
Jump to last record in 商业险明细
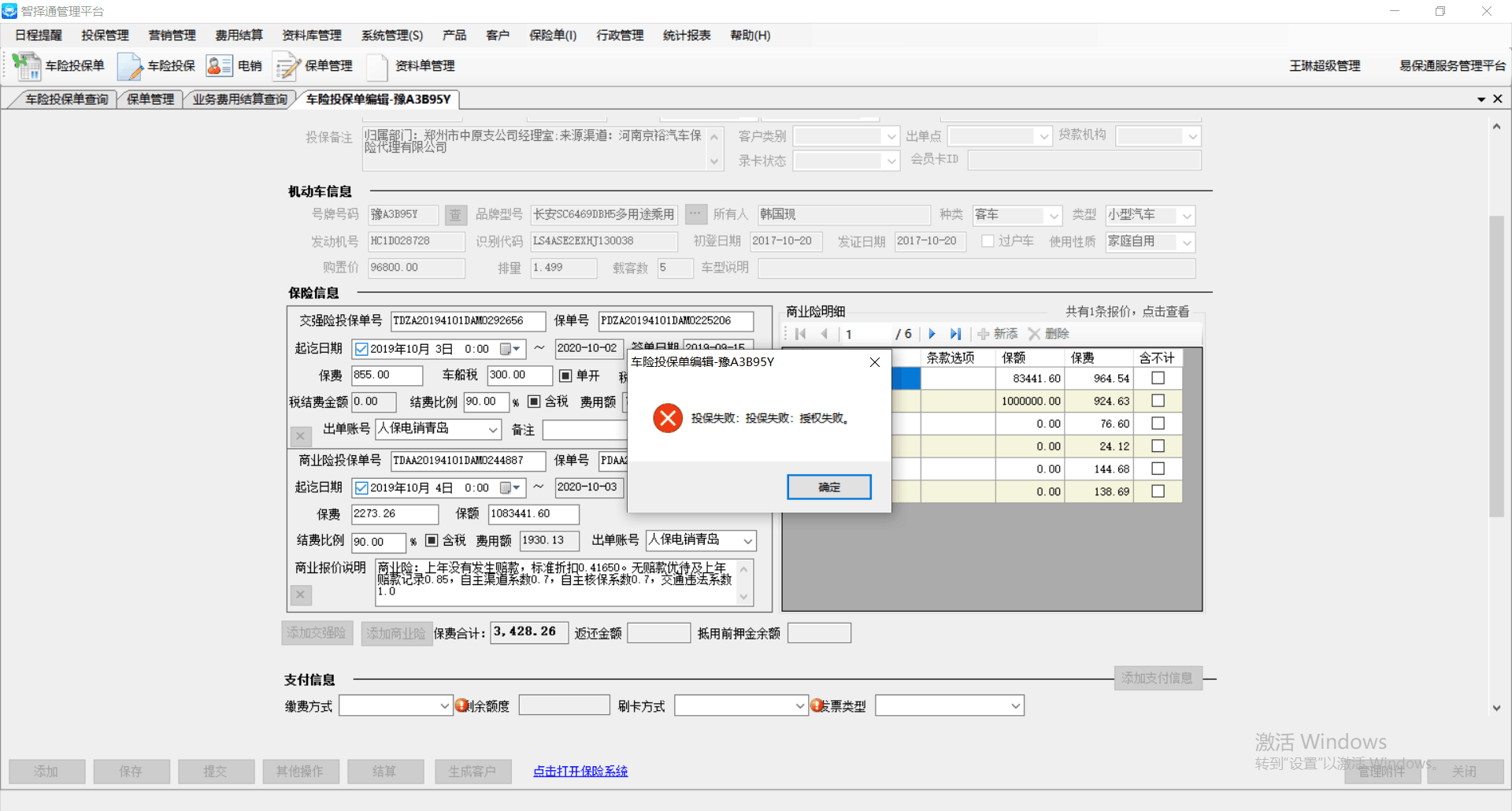click(x=955, y=334)
